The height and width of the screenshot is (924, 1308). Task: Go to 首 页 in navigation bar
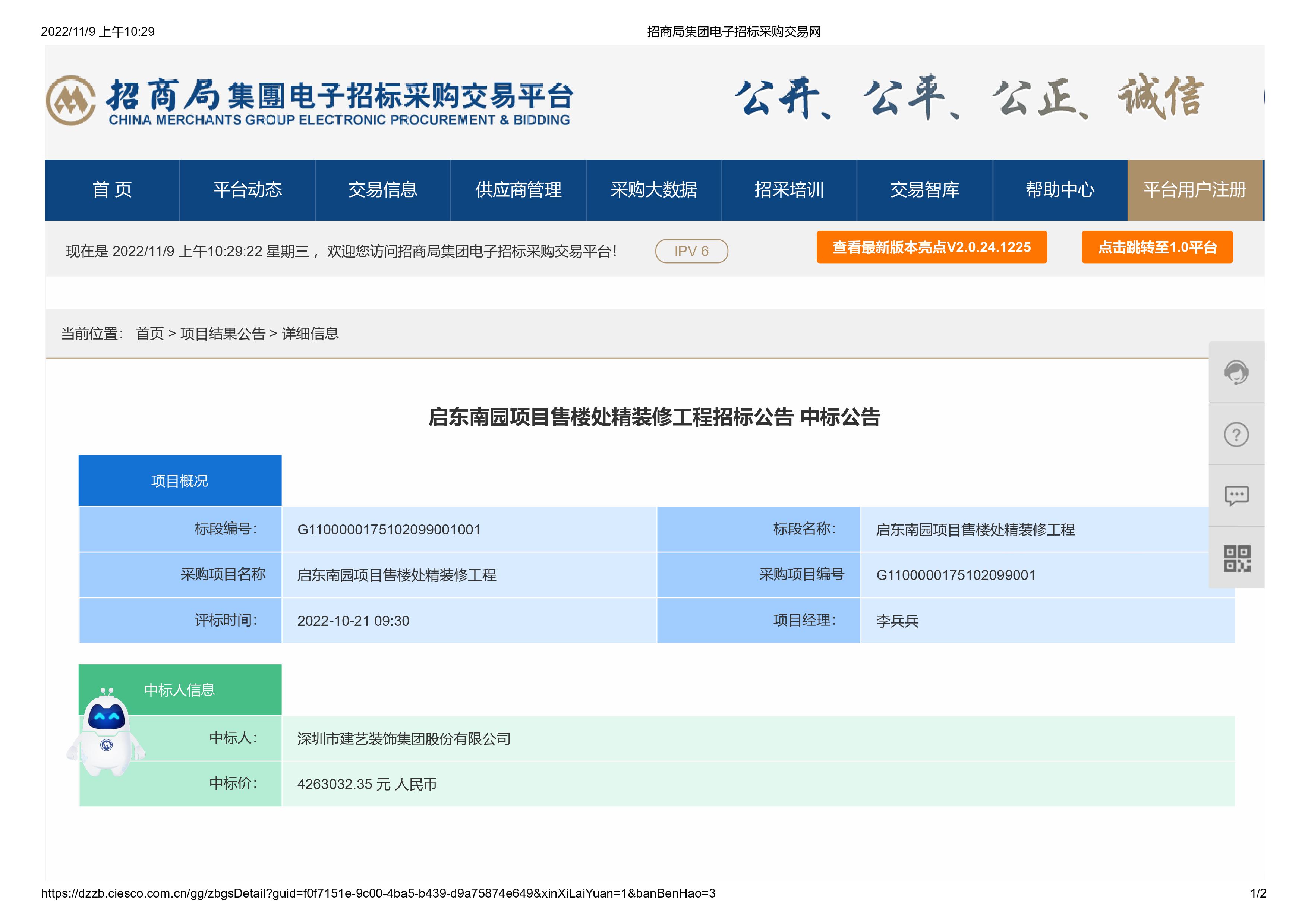click(112, 190)
